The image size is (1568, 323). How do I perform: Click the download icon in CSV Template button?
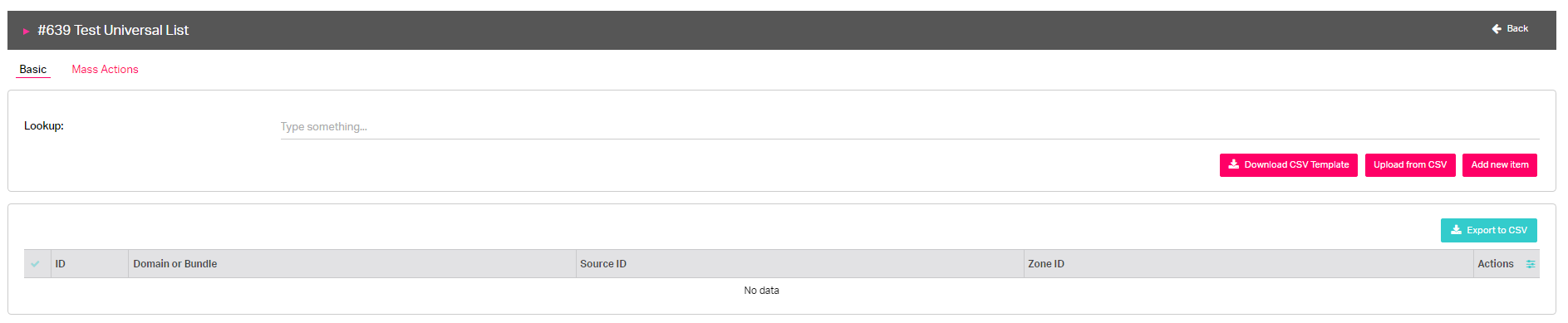1234,164
